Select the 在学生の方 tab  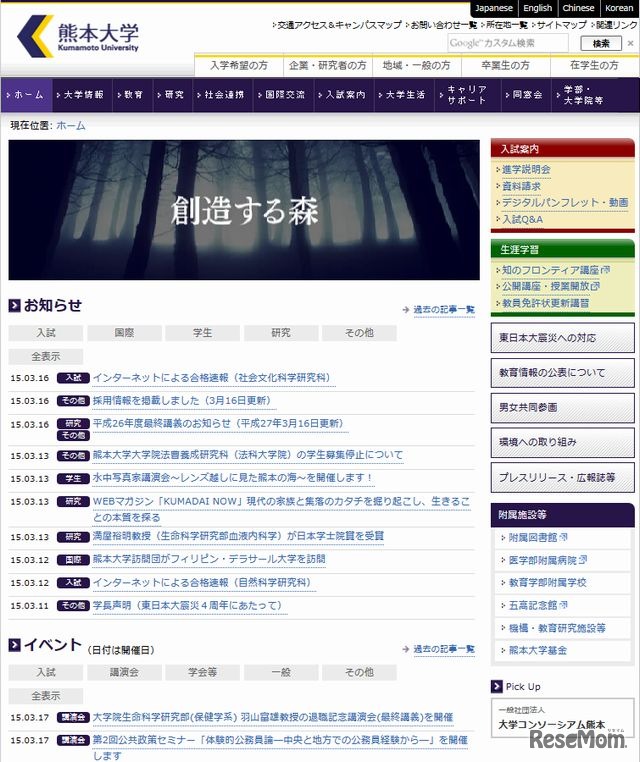click(594, 65)
